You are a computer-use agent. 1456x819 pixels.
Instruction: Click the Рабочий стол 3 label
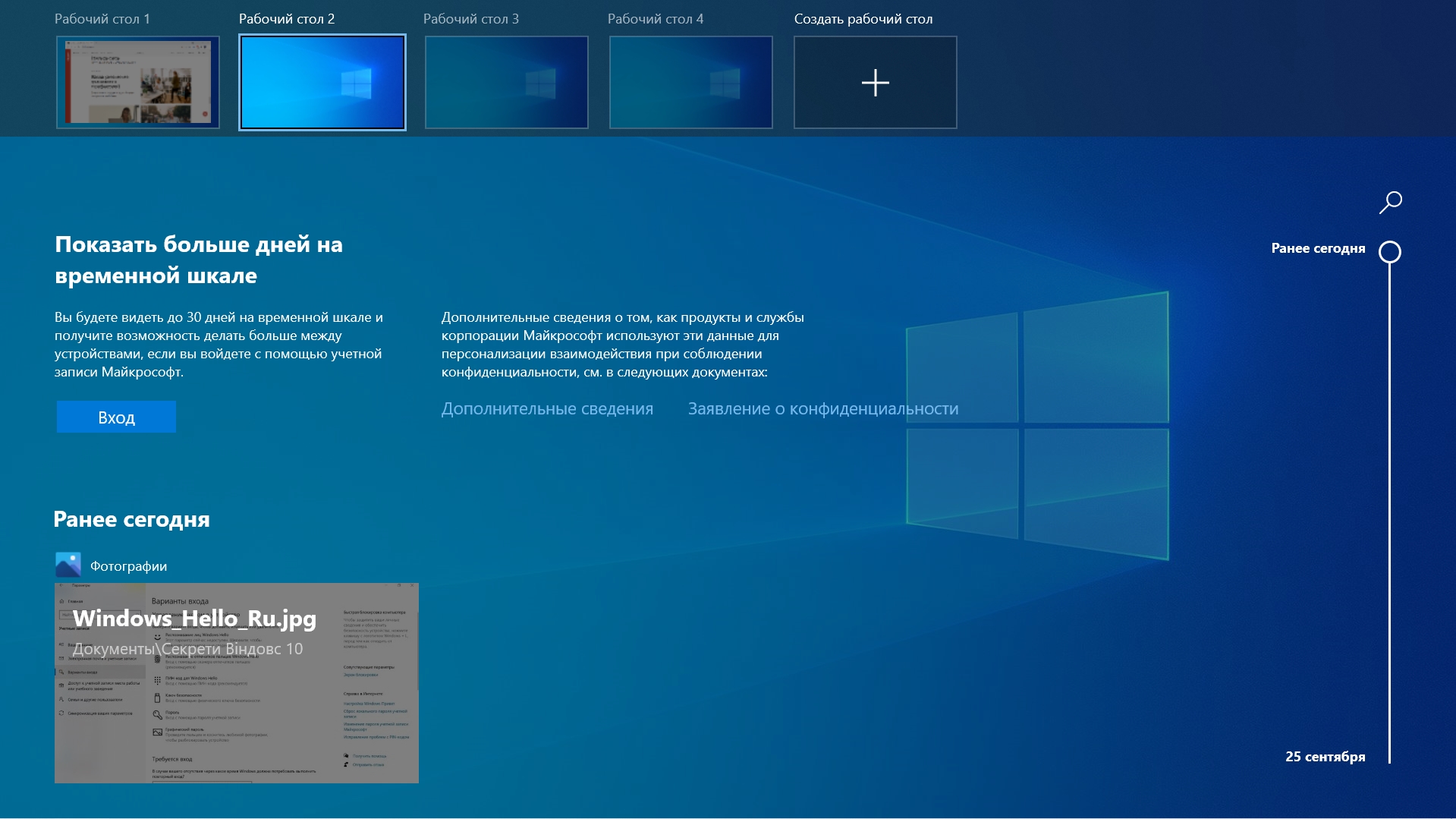pyautogui.click(x=471, y=19)
